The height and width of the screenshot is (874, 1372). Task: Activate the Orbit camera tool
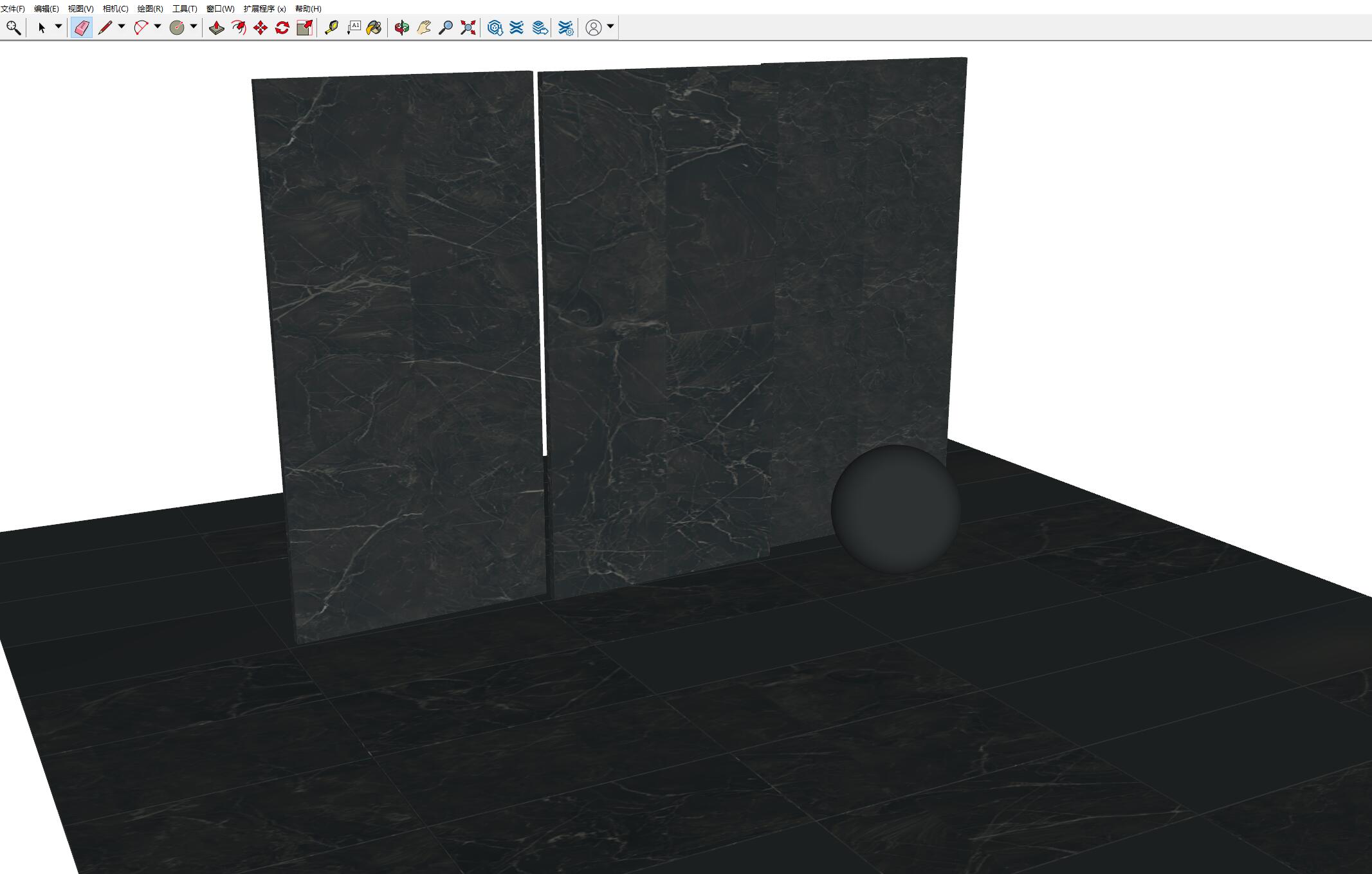(x=402, y=28)
